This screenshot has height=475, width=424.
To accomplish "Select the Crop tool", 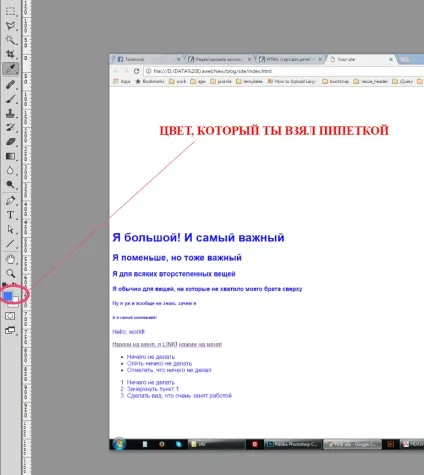I will point(10,54).
